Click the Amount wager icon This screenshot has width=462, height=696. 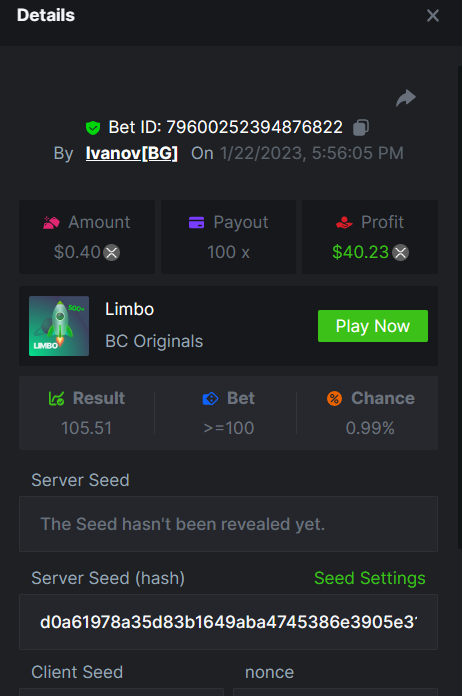pos(51,222)
